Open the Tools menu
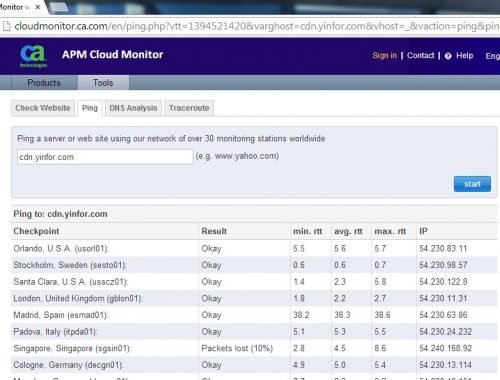This screenshot has width=500, height=380. tap(103, 83)
